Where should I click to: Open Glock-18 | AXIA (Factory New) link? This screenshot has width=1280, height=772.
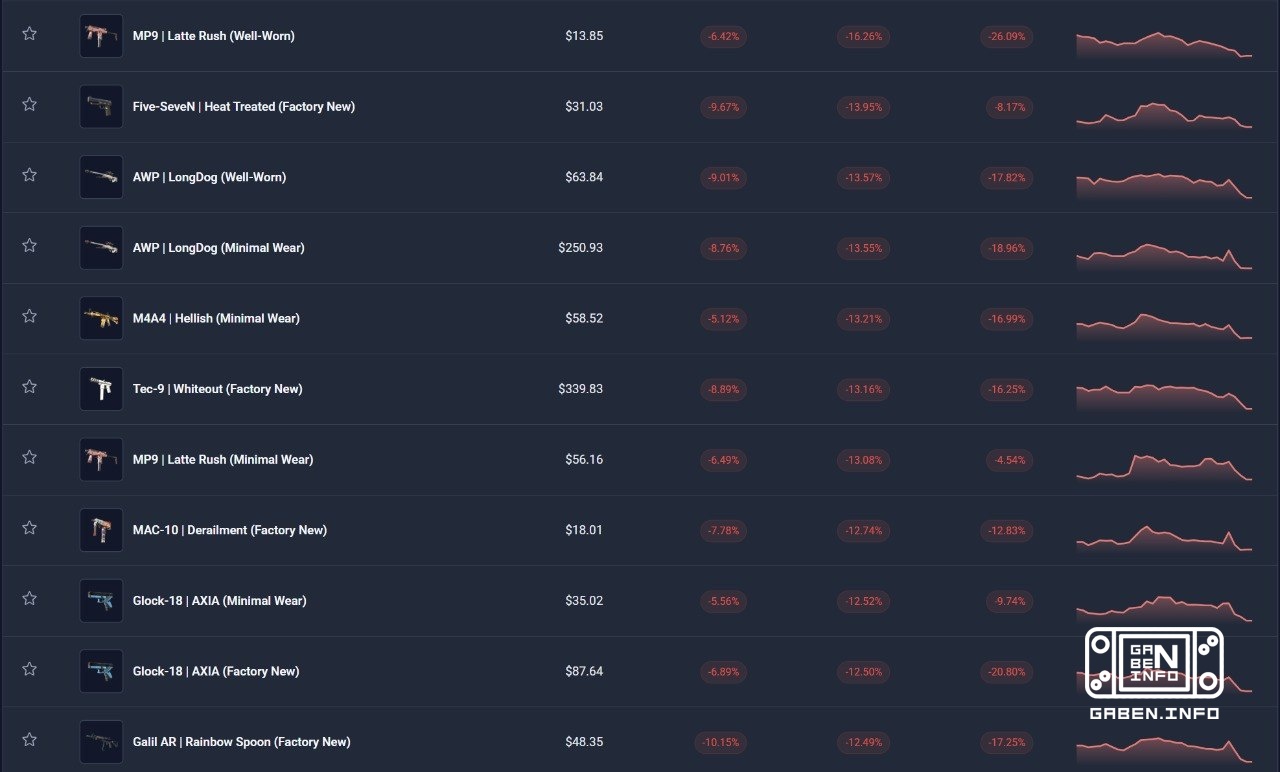216,672
